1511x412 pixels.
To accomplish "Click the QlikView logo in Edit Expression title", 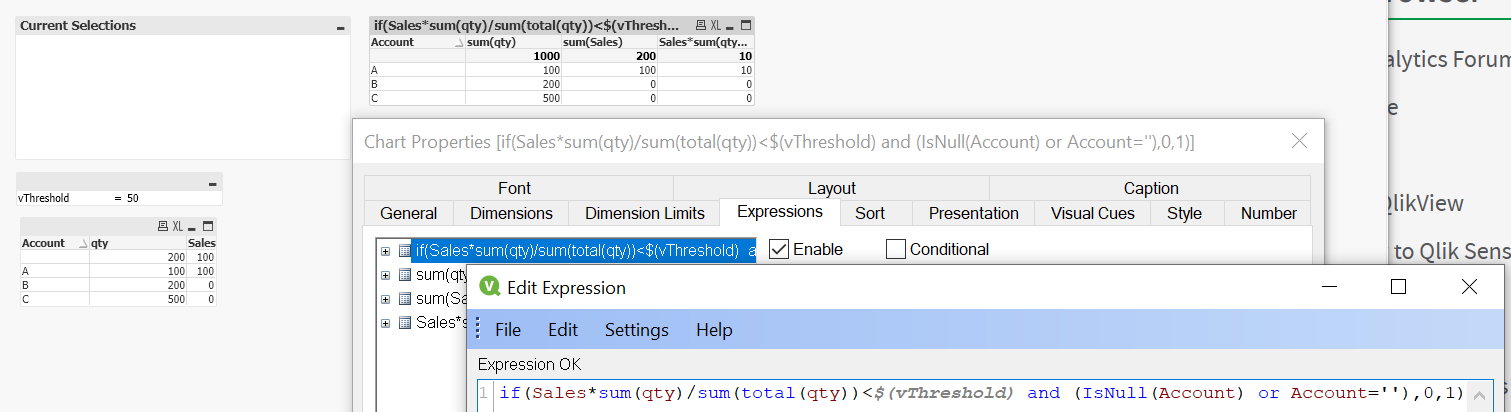I will coord(489,288).
